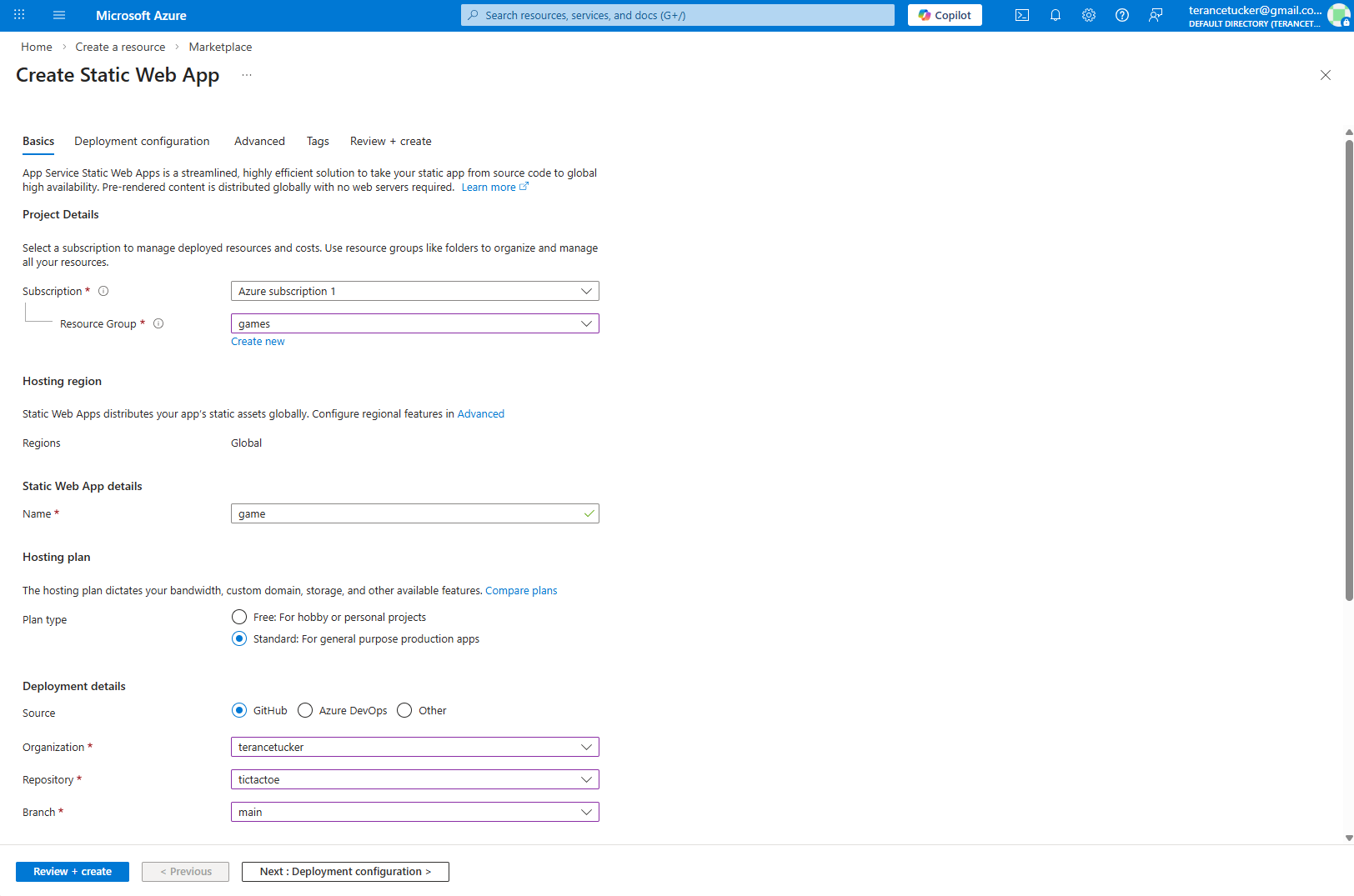Open the Advanced link in Hosting region
Image resolution: width=1354 pixels, height=896 pixels.
[x=481, y=413]
